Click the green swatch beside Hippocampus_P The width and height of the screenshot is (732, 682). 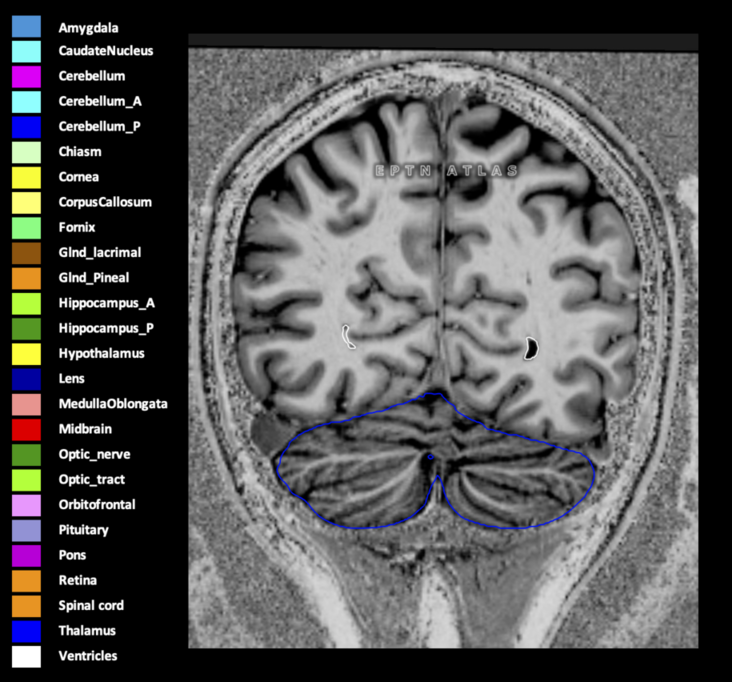pos(26,329)
